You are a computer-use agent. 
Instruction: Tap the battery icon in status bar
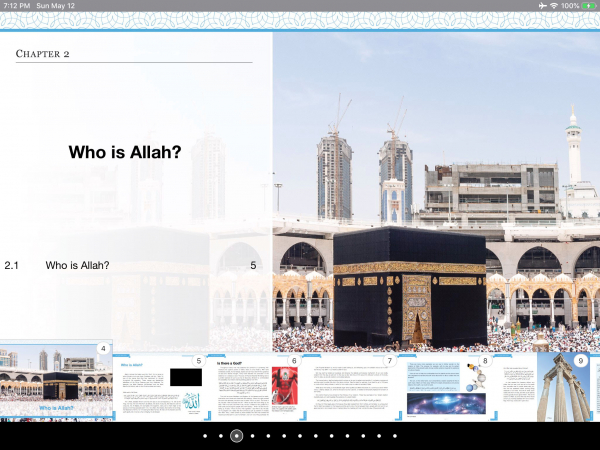pos(587,6)
